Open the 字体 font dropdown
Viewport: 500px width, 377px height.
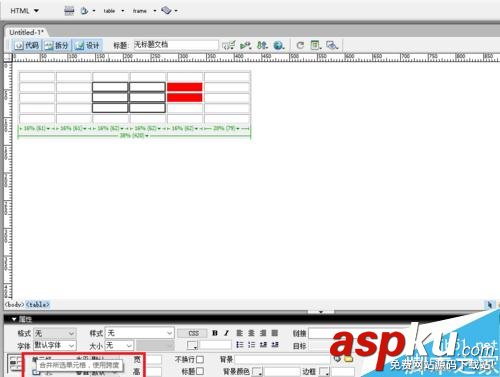(x=55, y=345)
